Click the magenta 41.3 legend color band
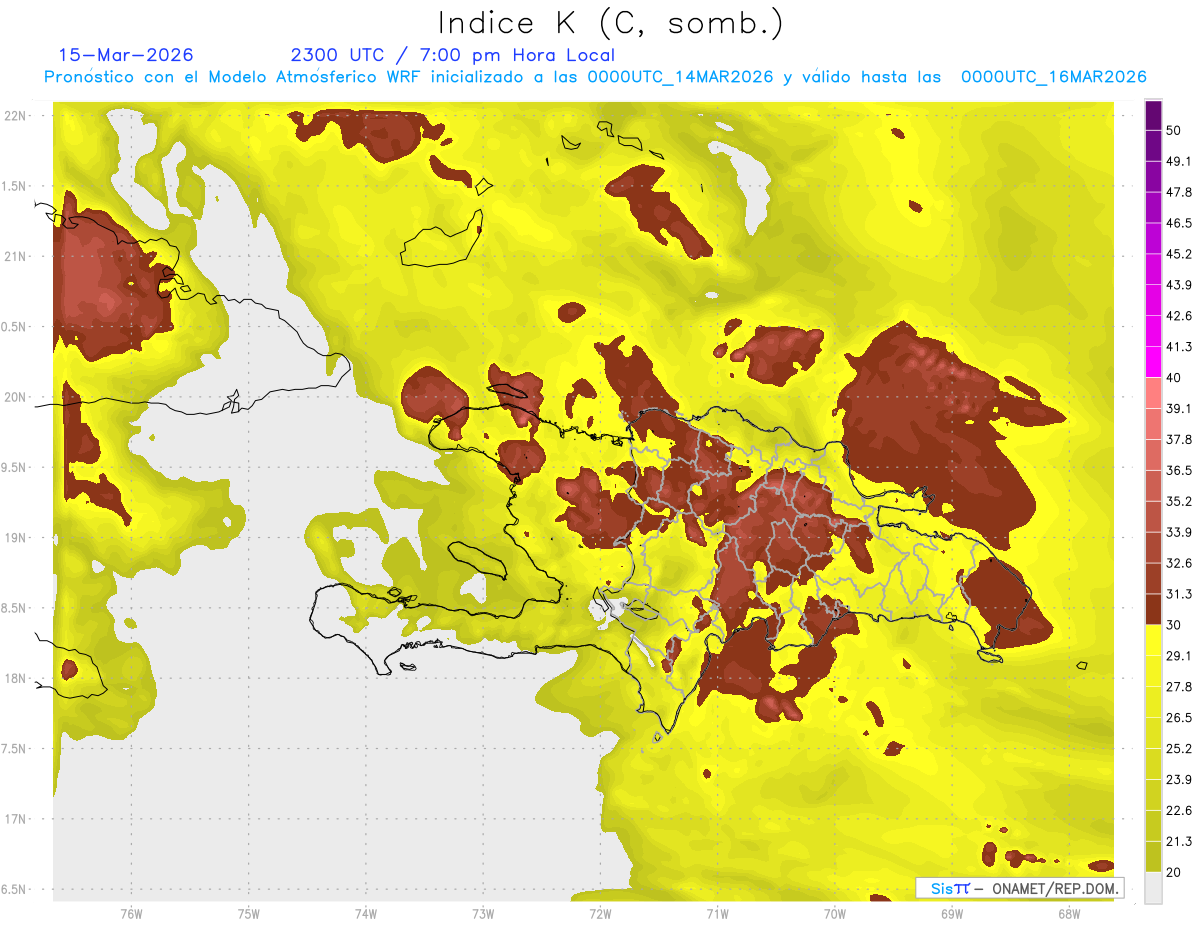 (x=1153, y=362)
